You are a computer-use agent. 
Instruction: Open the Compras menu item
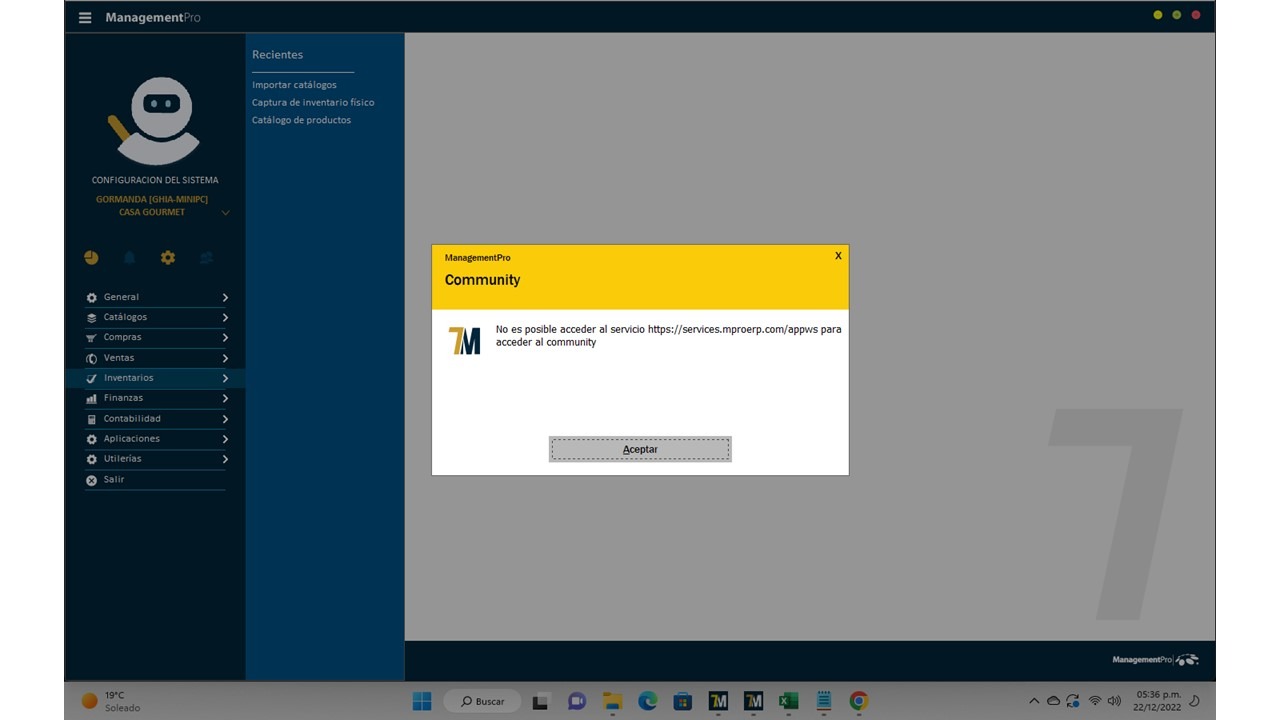(122, 338)
